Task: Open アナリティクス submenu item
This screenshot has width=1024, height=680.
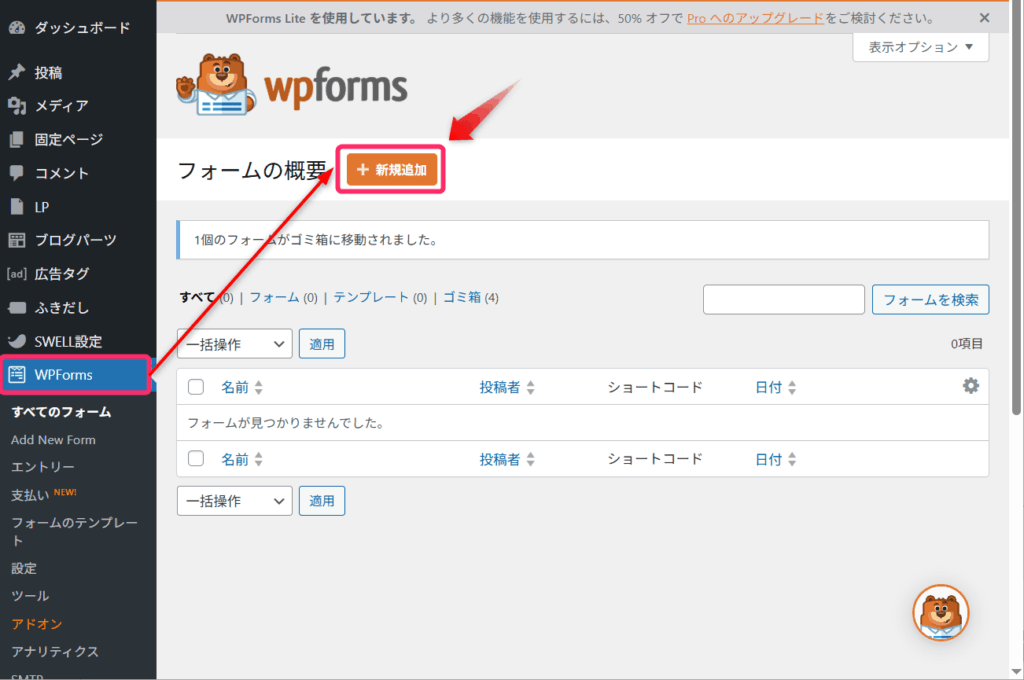Action: (x=55, y=651)
